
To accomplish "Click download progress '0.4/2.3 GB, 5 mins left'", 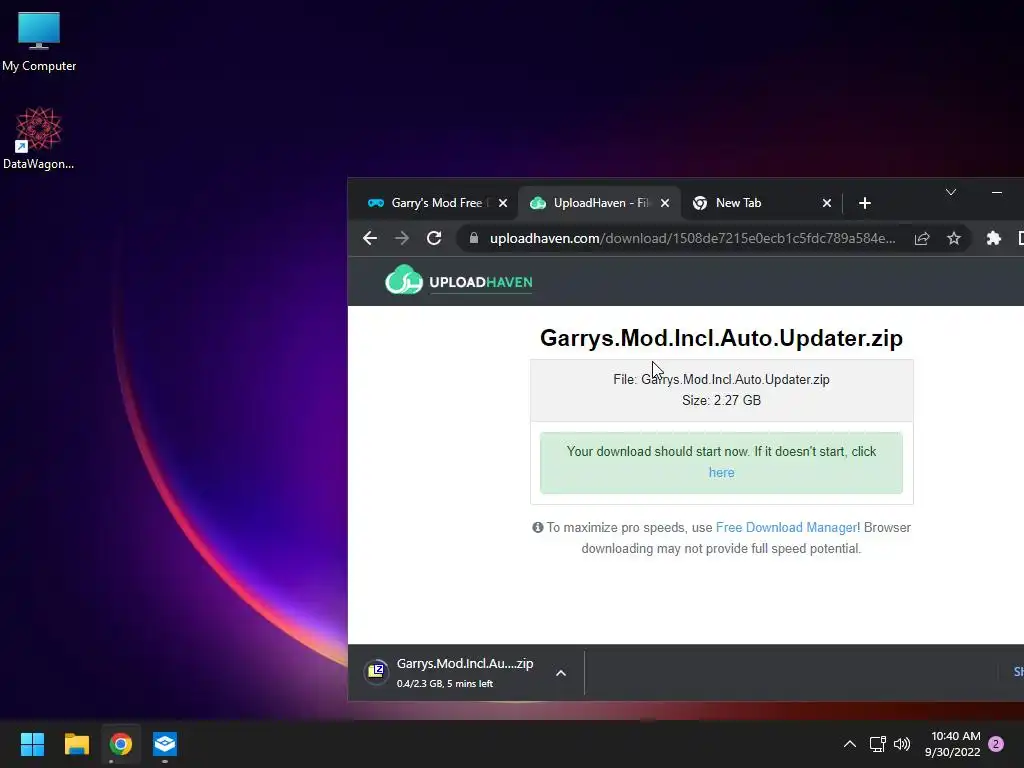I will pyautogui.click(x=445, y=684).
